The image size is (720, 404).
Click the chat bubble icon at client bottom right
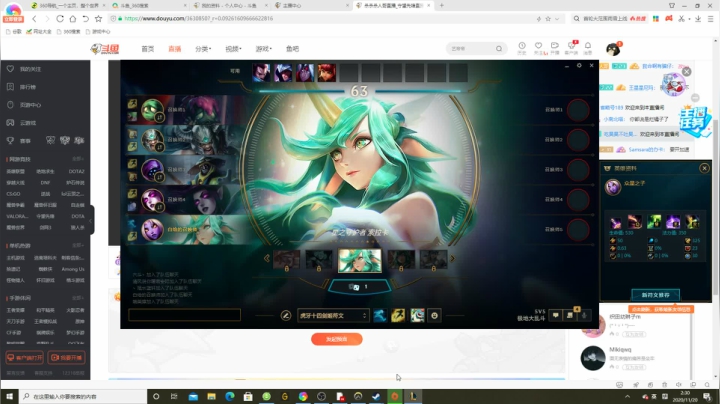click(x=556, y=315)
